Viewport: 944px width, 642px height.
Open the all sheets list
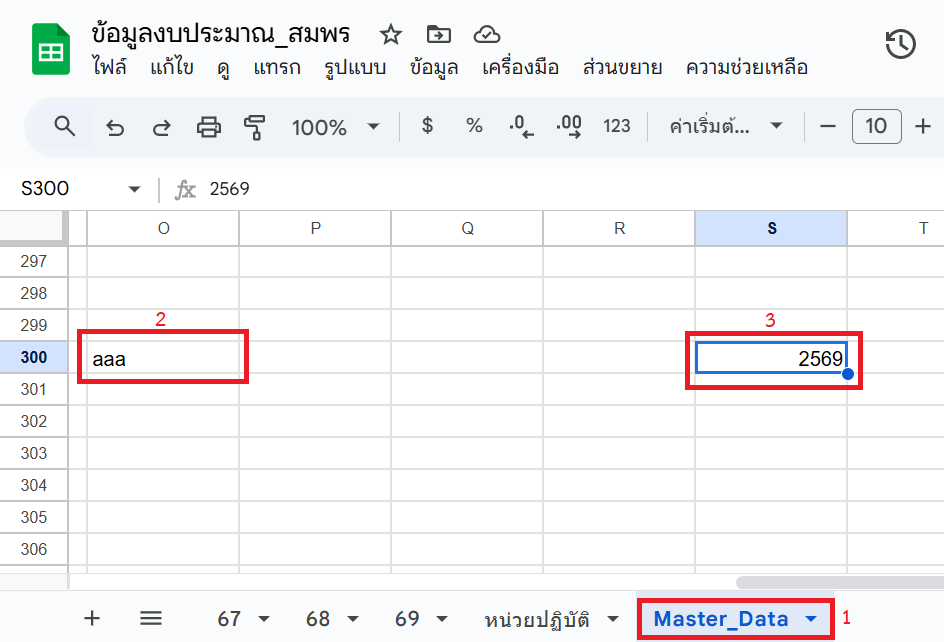(x=150, y=619)
